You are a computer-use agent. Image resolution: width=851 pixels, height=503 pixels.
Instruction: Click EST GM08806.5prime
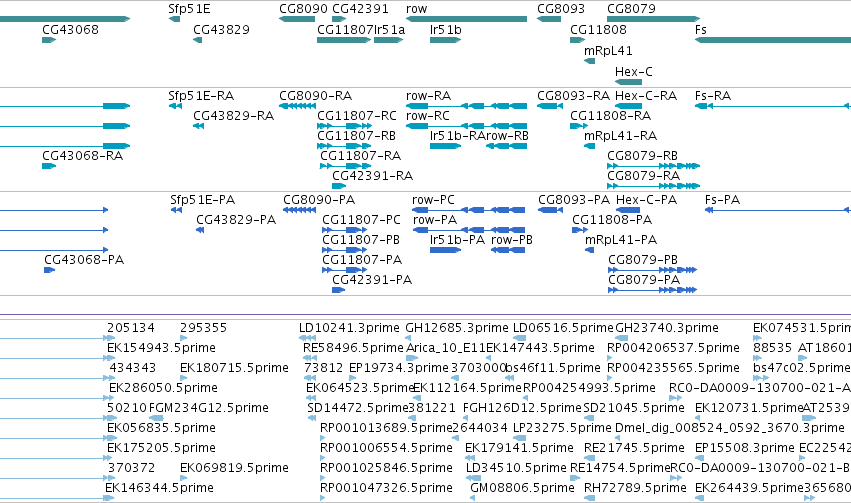click(x=522, y=488)
